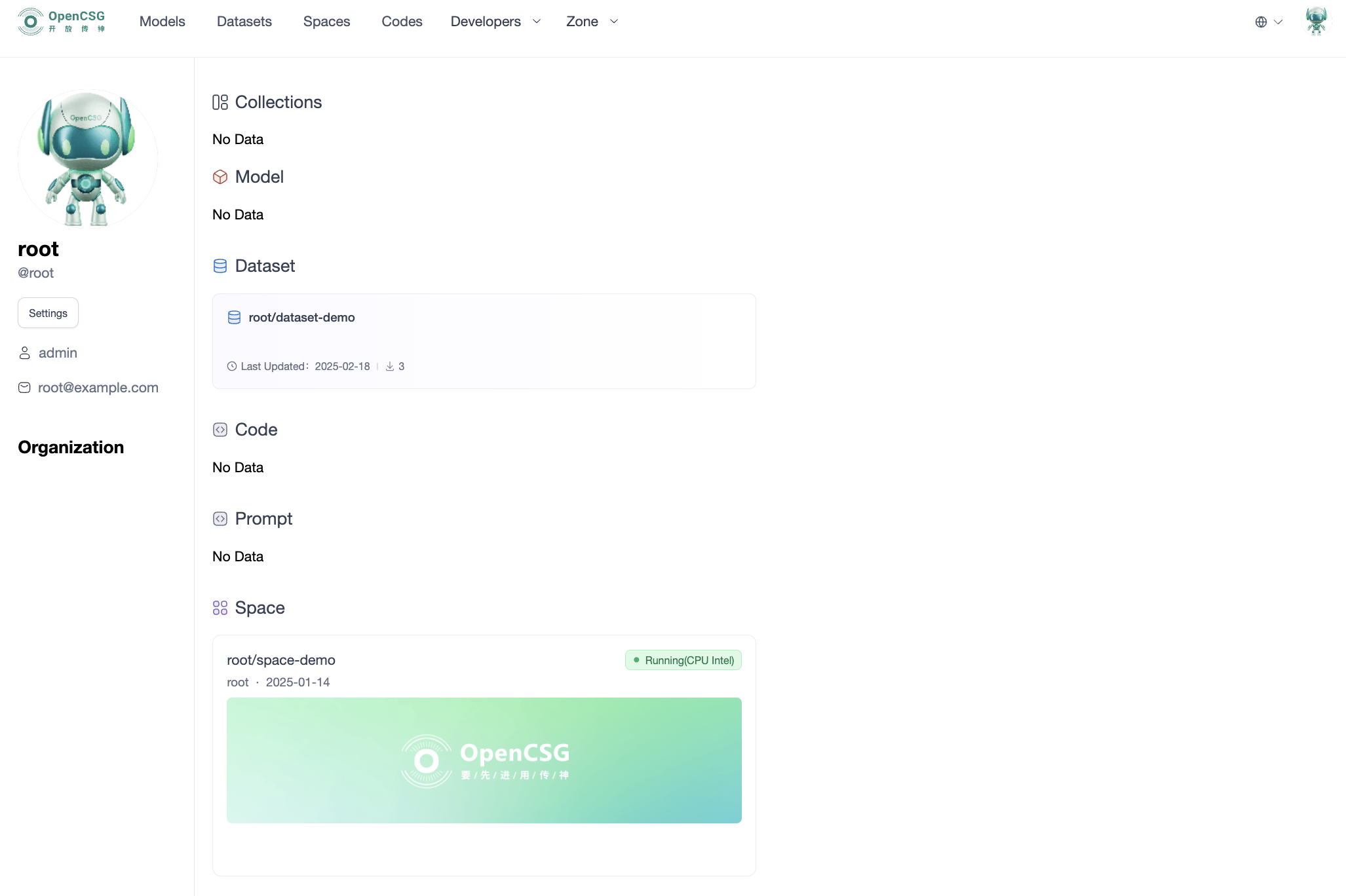Screen dimensions: 1346x896
Task: Expand the Developers menu
Action: tap(495, 22)
